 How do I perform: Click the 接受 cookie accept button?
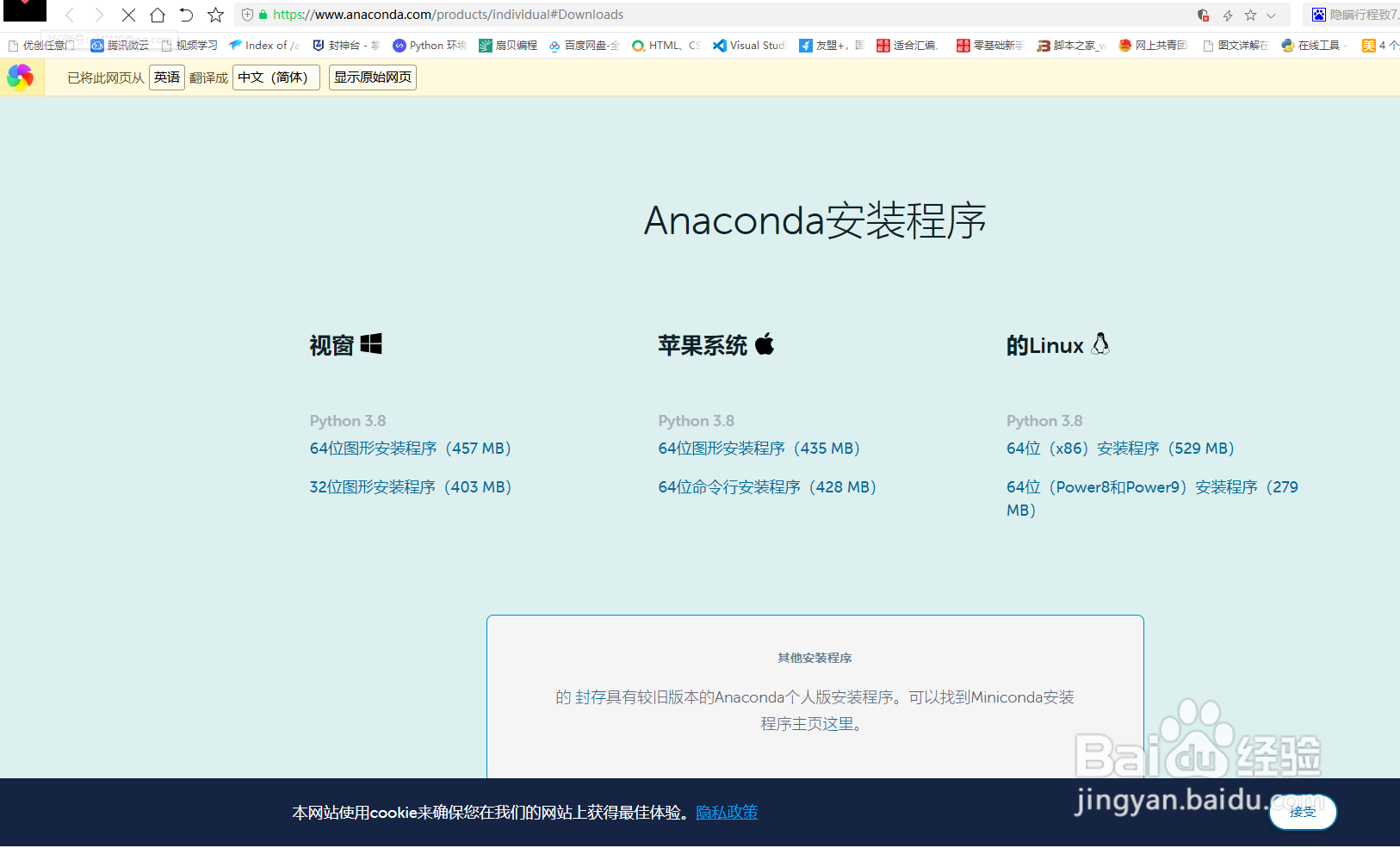point(1301,812)
